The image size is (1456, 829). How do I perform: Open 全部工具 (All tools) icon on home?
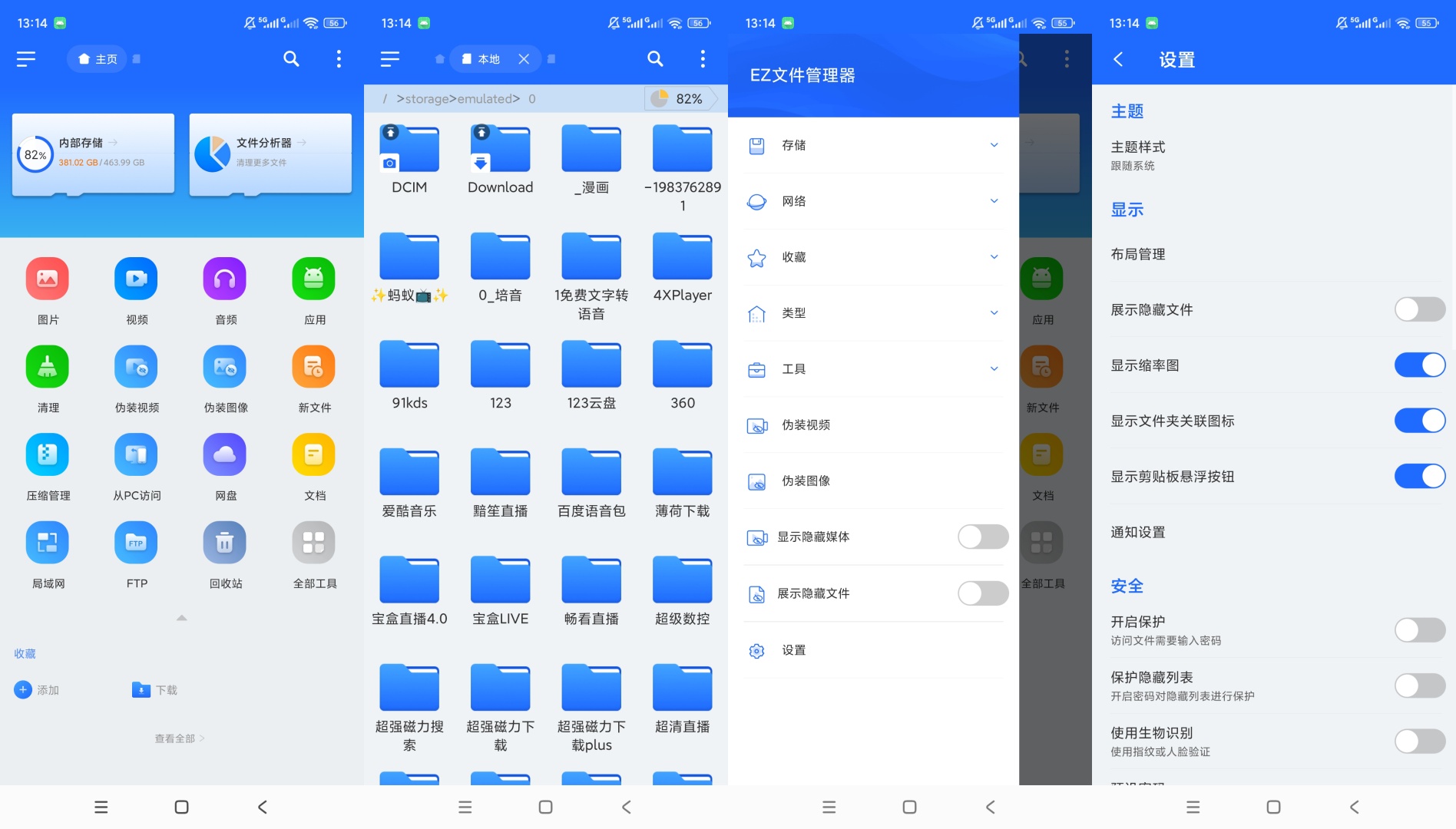tap(314, 543)
